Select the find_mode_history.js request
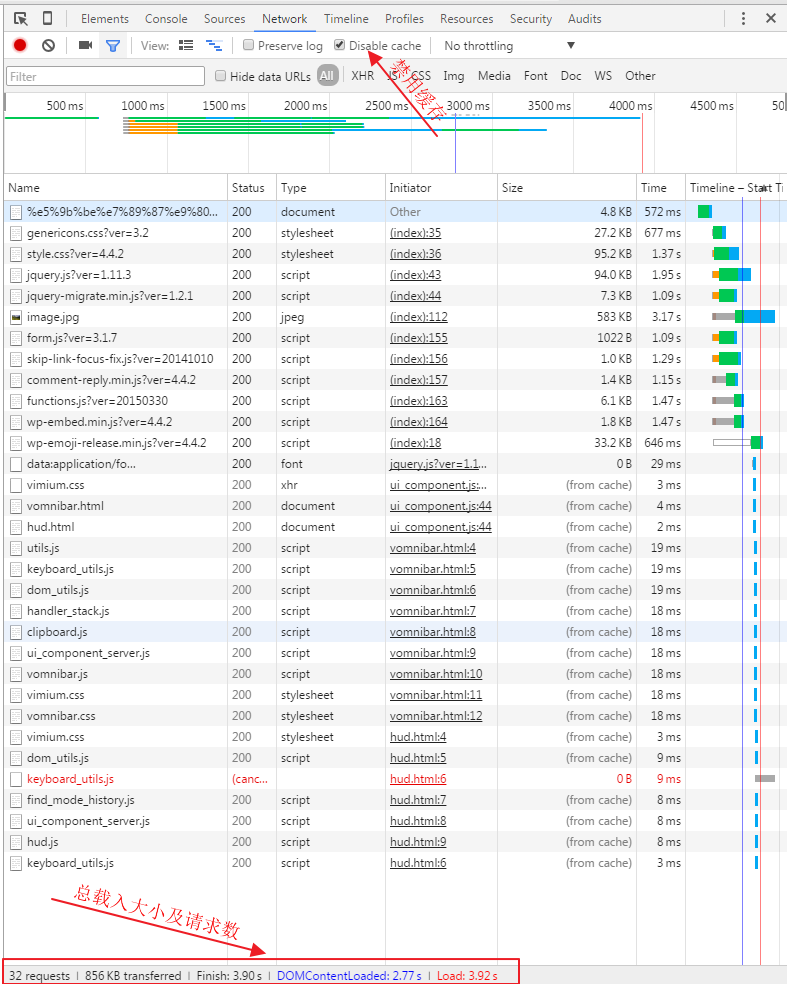 tap(80, 800)
